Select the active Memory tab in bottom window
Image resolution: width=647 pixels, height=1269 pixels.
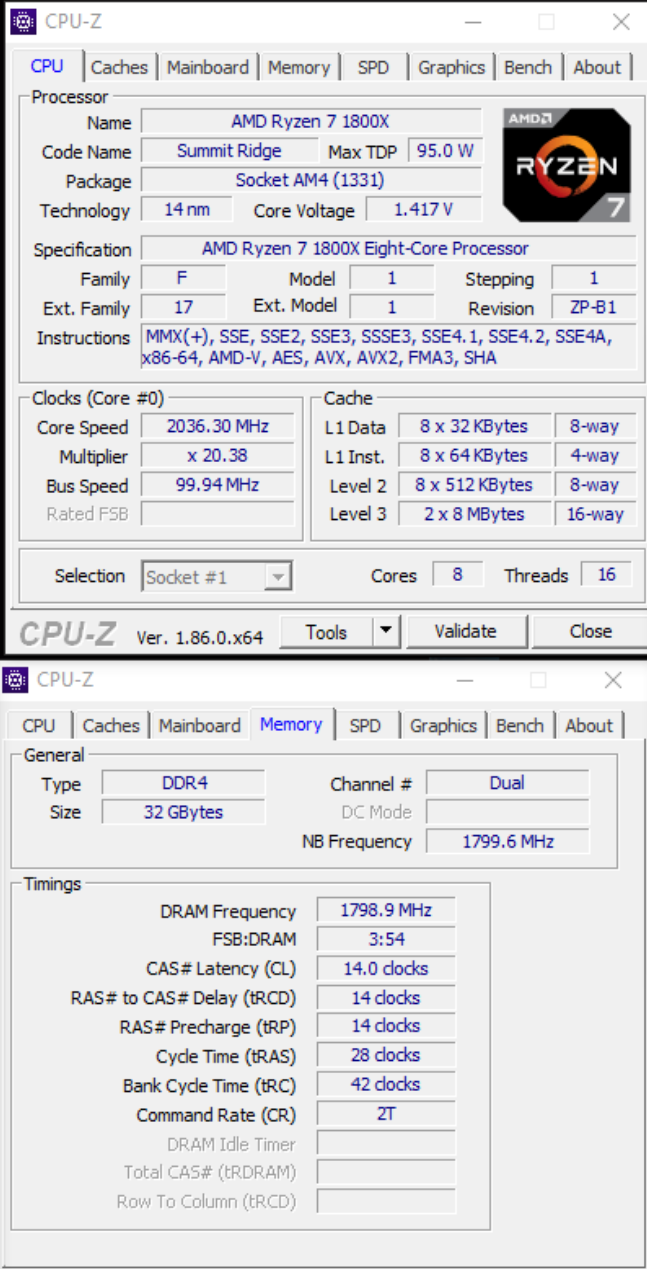tap(291, 724)
